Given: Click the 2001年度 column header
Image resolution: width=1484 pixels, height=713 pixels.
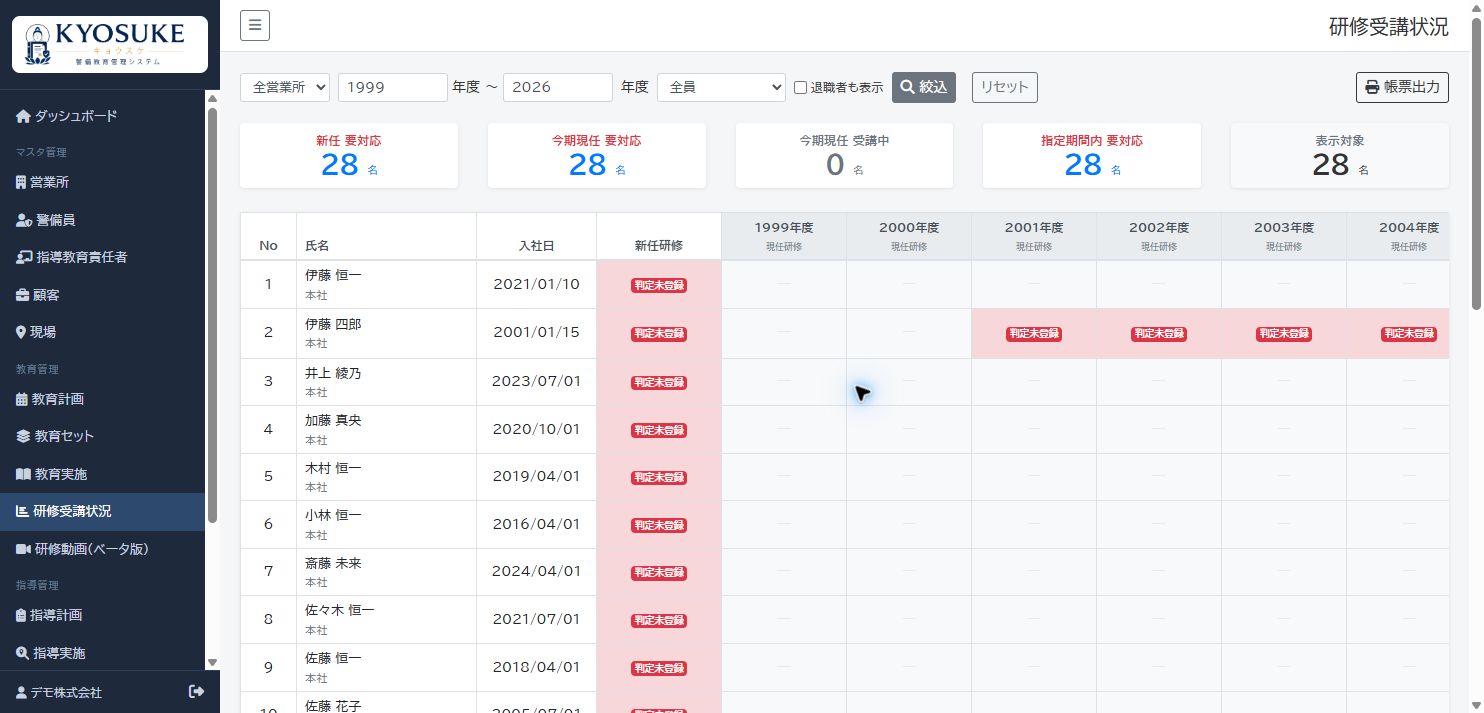Looking at the screenshot, I should (1034, 236).
